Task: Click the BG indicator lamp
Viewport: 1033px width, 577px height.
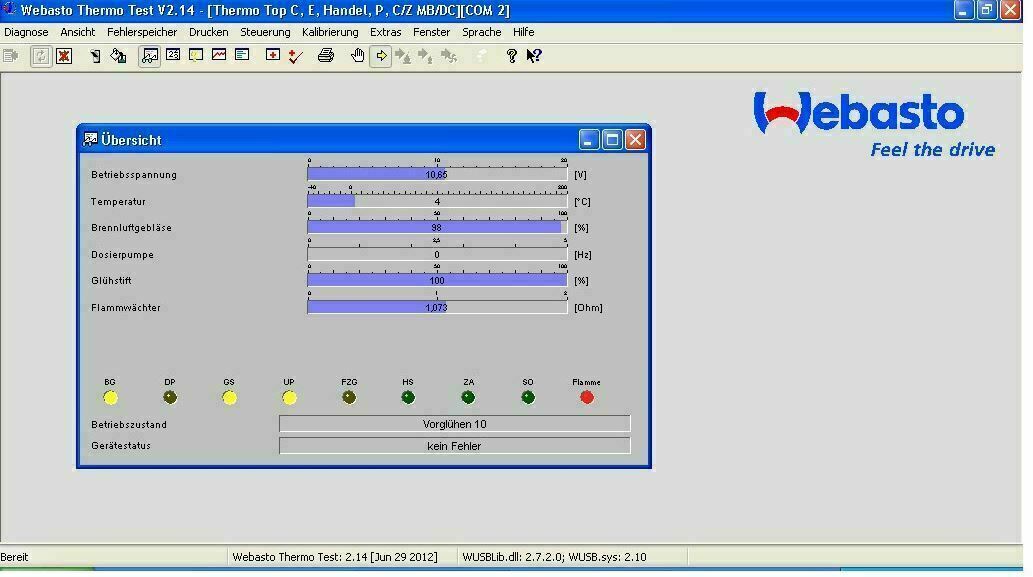Action: (110, 397)
